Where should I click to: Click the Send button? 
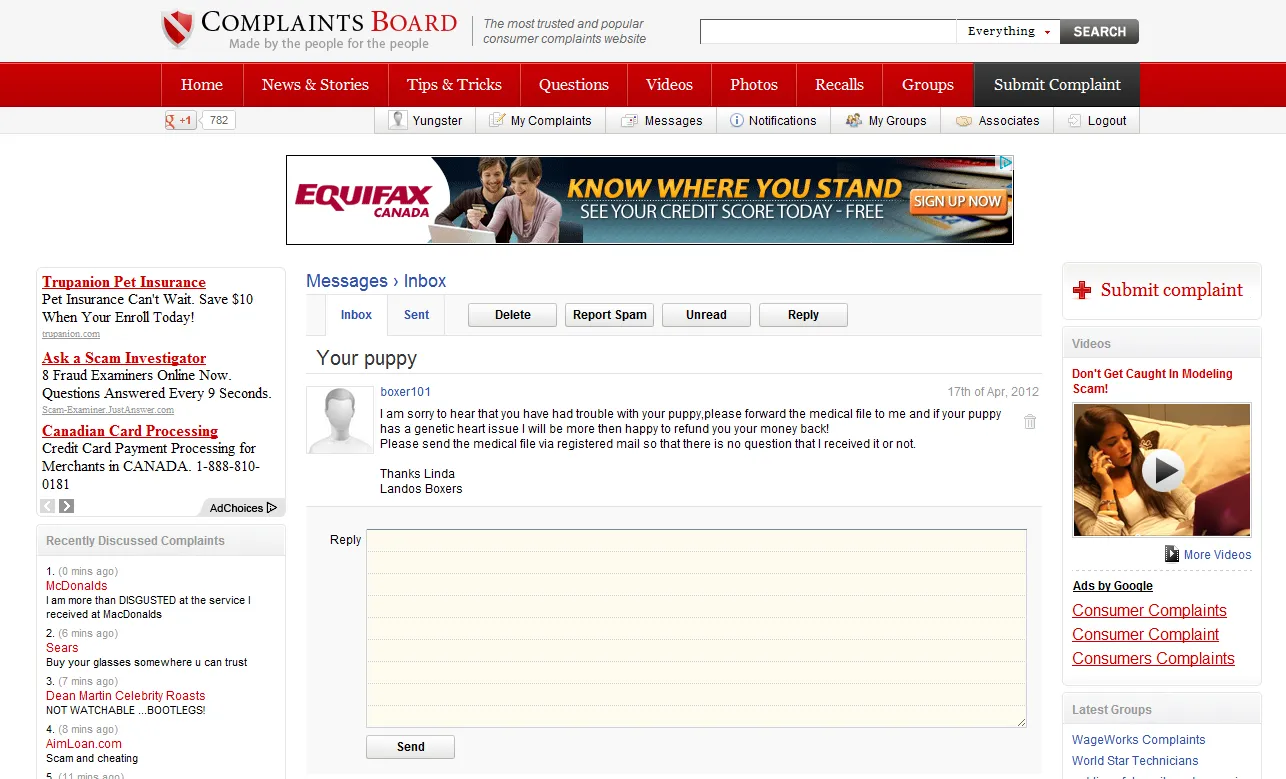(x=410, y=747)
